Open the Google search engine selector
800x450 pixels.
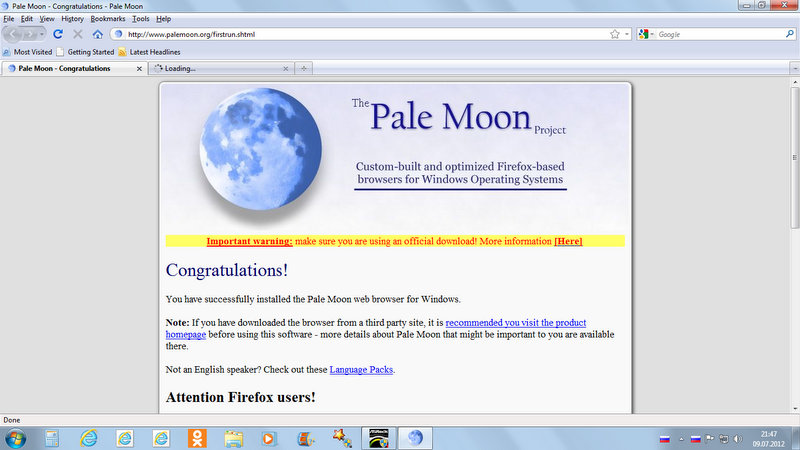click(646, 34)
